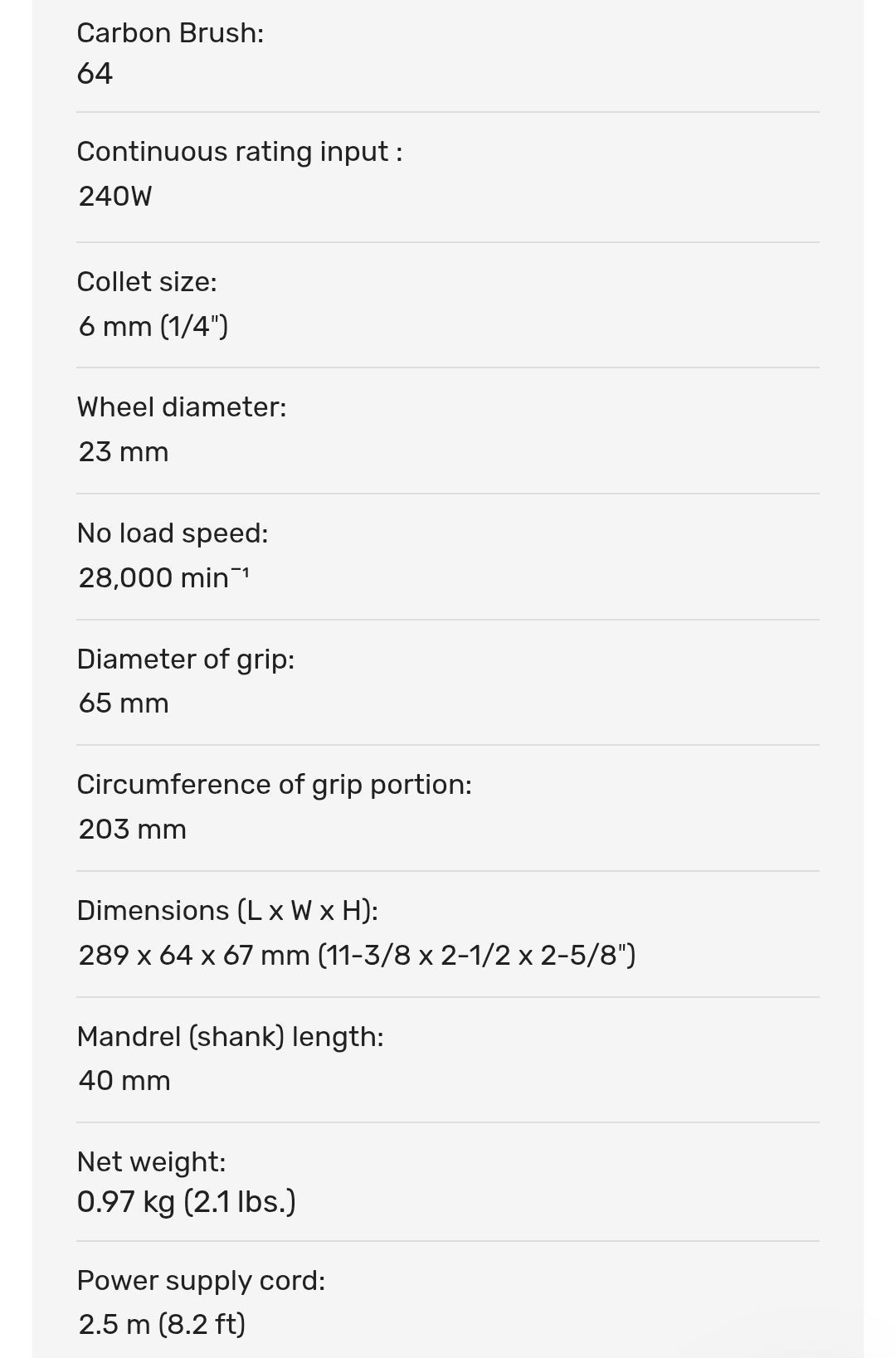Click the Continuous rating input label
The image size is (896, 1358).
click(239, 152)
